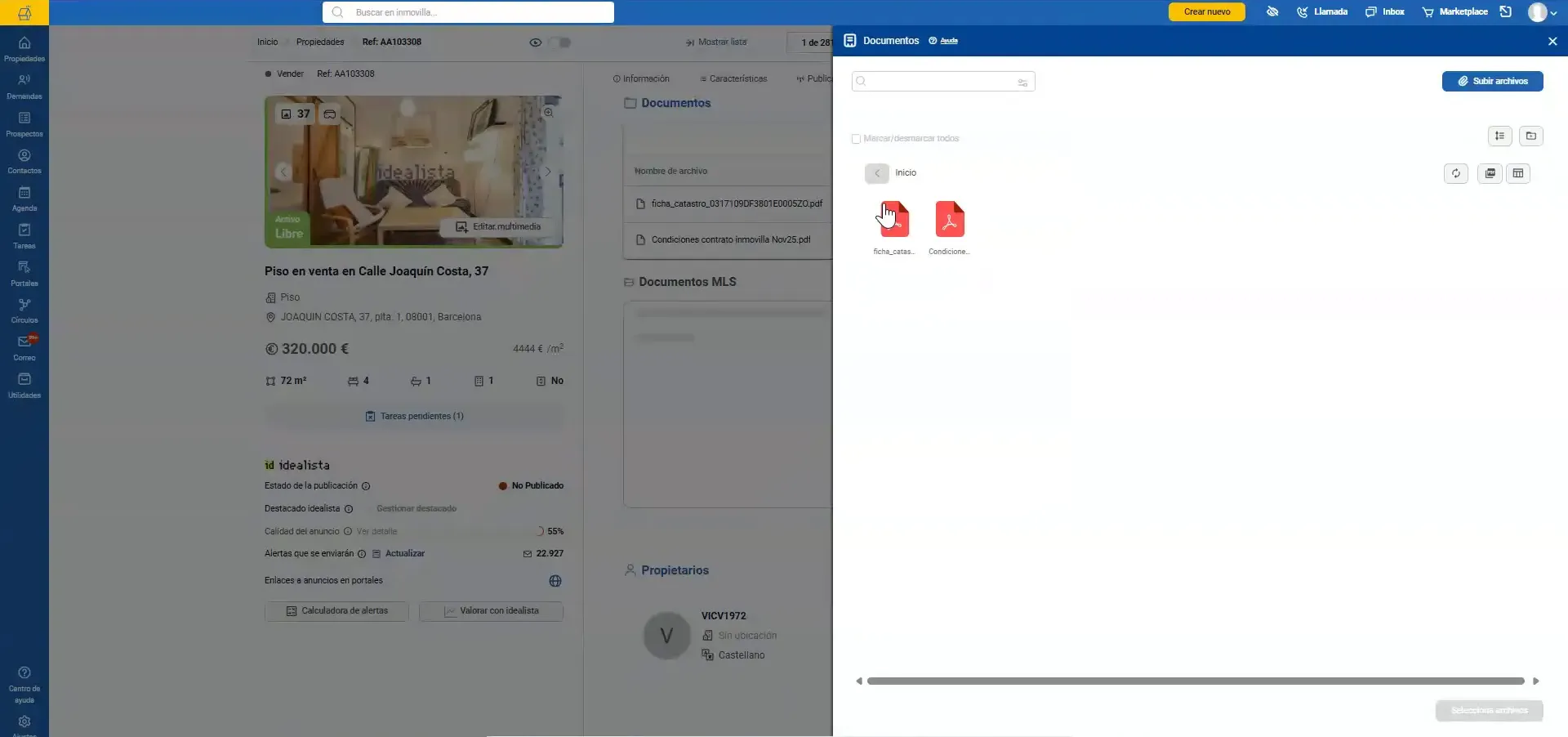Image resolution: width=1568 pixels, height=737 pixels.
Task: Open Prospectos in the left sidebar
Action: point(24,124)
